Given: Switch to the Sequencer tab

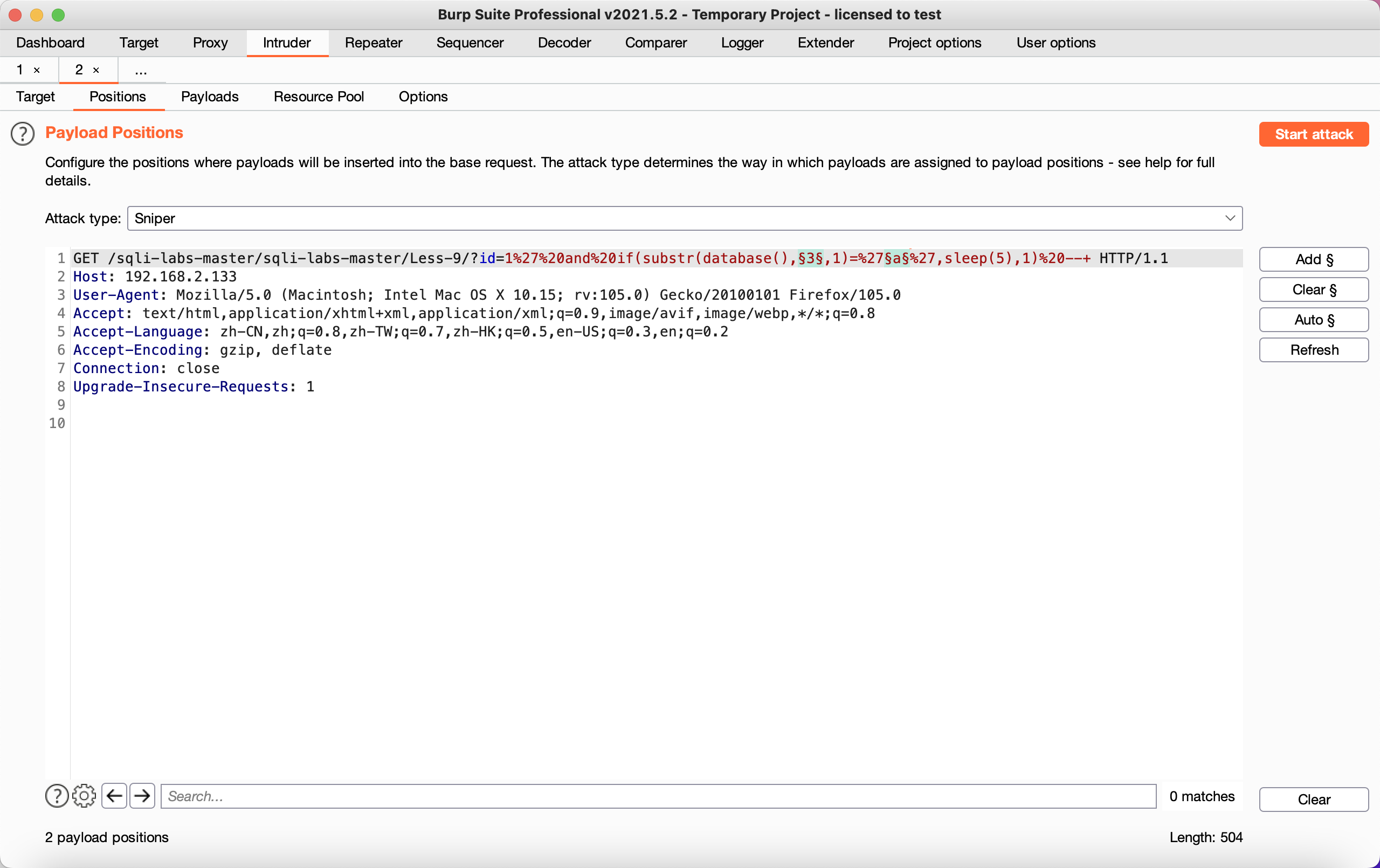Looking at the screenshot, I should (470, 43).
